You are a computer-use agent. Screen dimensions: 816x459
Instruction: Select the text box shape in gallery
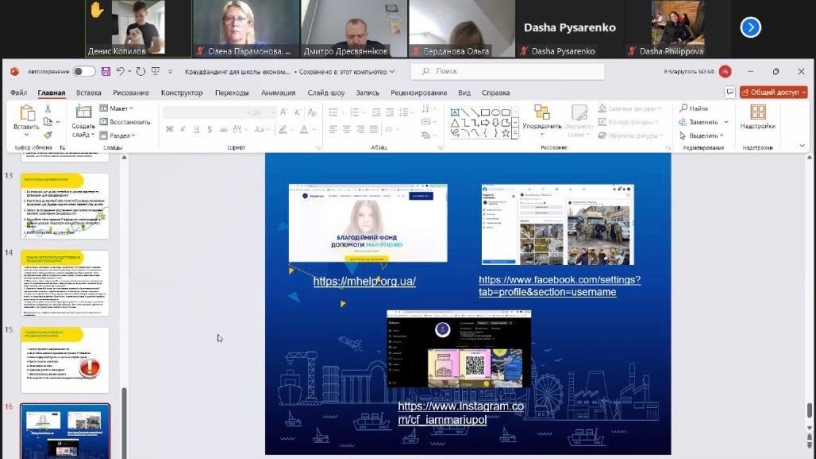click(x=455, y=112)
